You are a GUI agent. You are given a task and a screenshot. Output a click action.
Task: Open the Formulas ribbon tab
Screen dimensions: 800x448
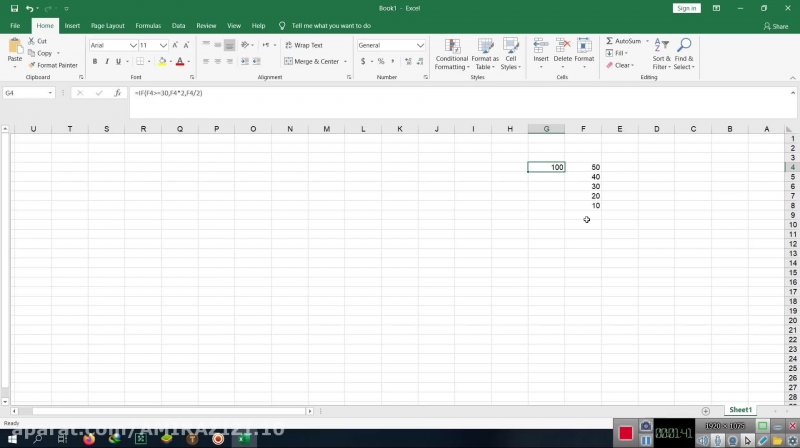148,25
